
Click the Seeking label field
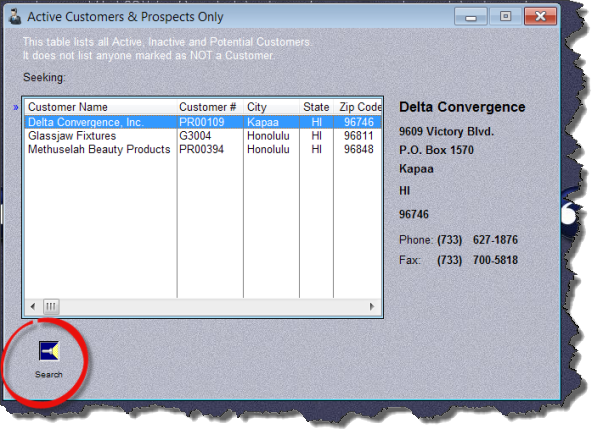tap(44, 77)
